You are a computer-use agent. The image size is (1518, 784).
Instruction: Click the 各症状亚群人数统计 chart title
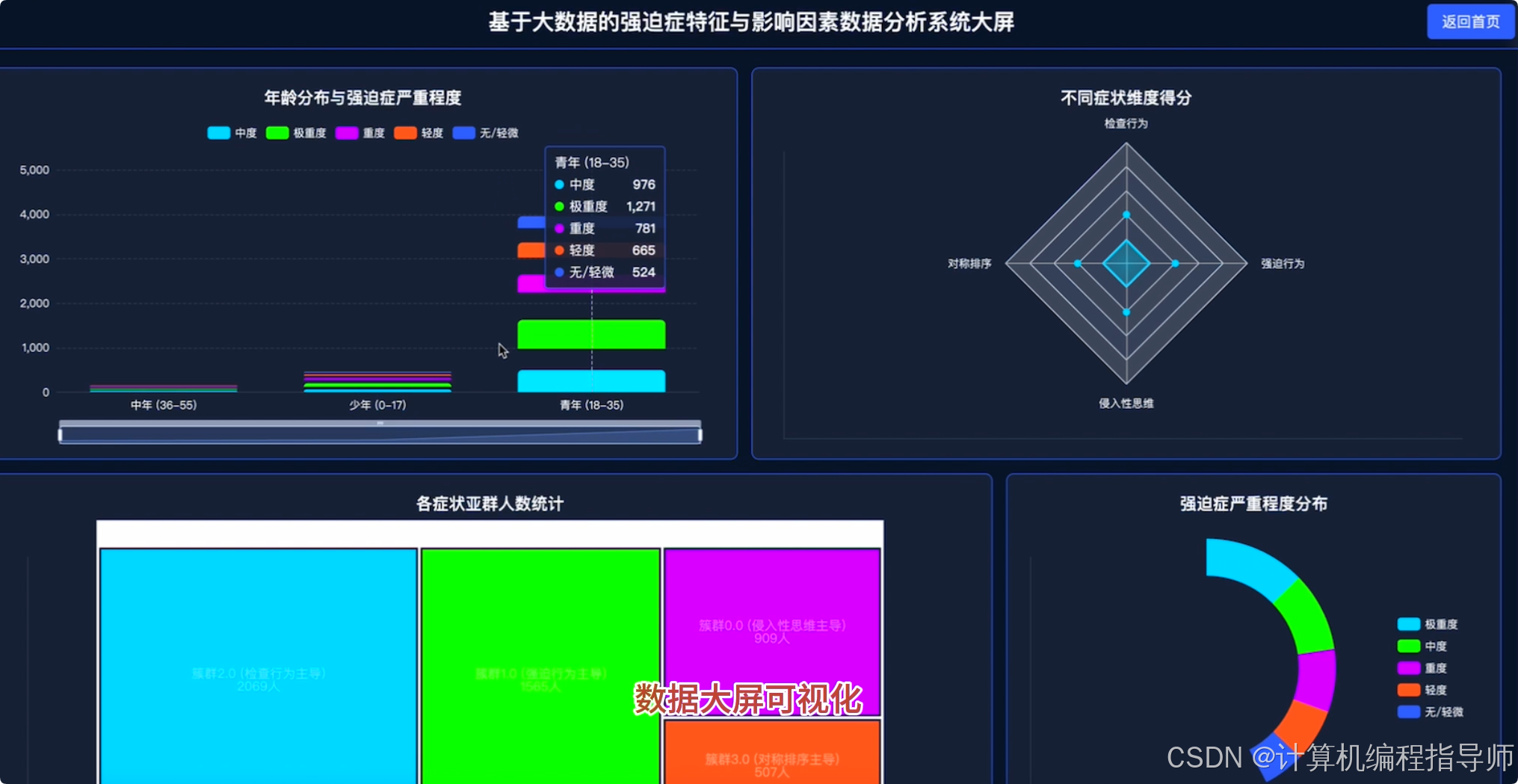coord(490,504)
